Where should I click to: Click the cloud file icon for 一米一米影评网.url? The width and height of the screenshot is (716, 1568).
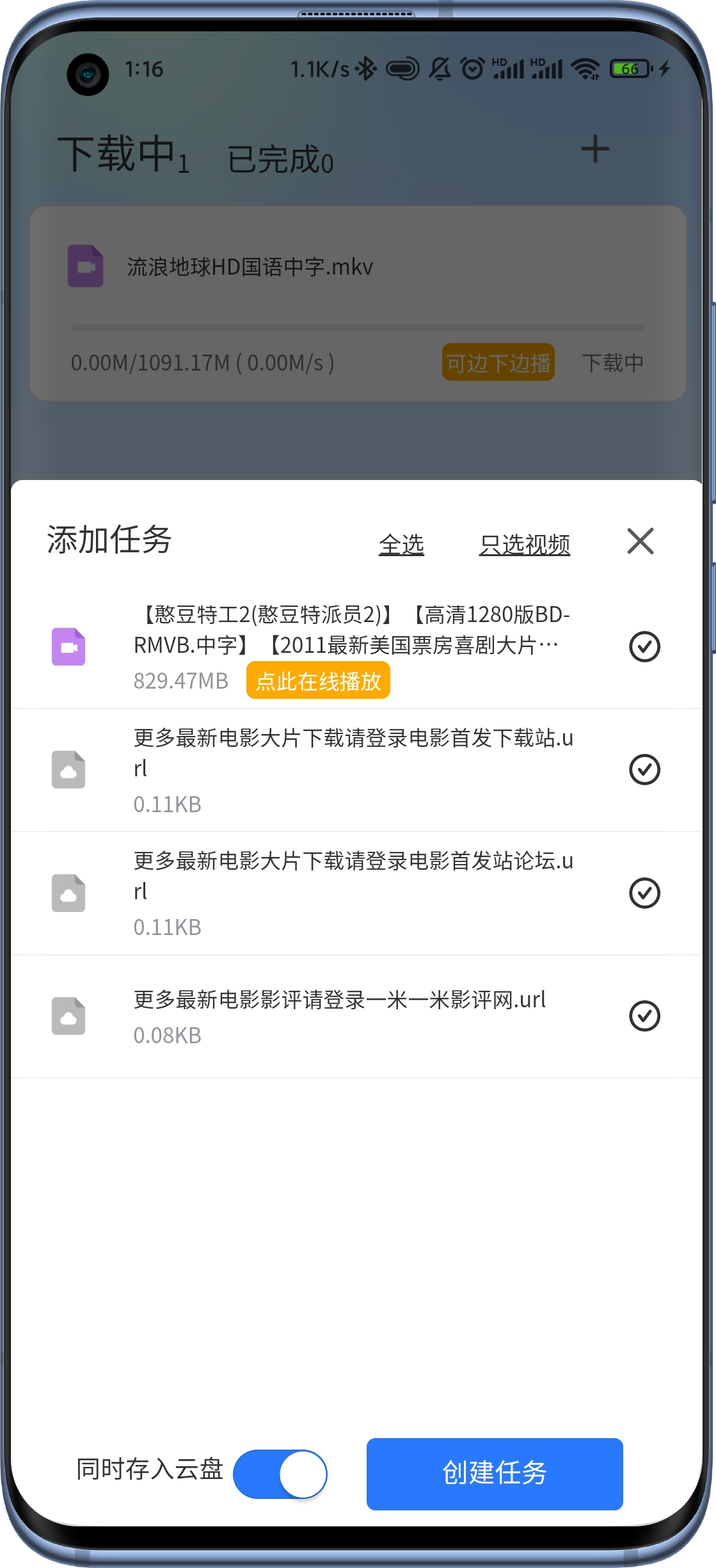68,1016
